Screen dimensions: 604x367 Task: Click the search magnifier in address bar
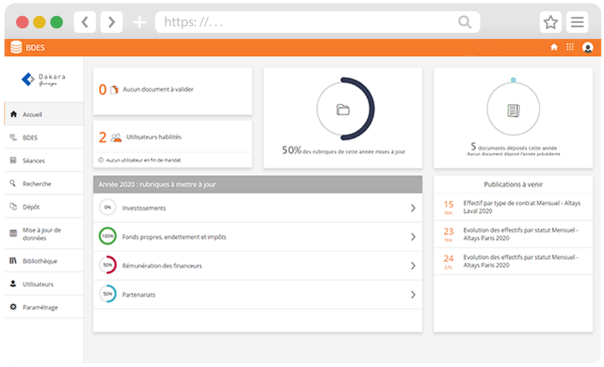[x=465, y=22]
